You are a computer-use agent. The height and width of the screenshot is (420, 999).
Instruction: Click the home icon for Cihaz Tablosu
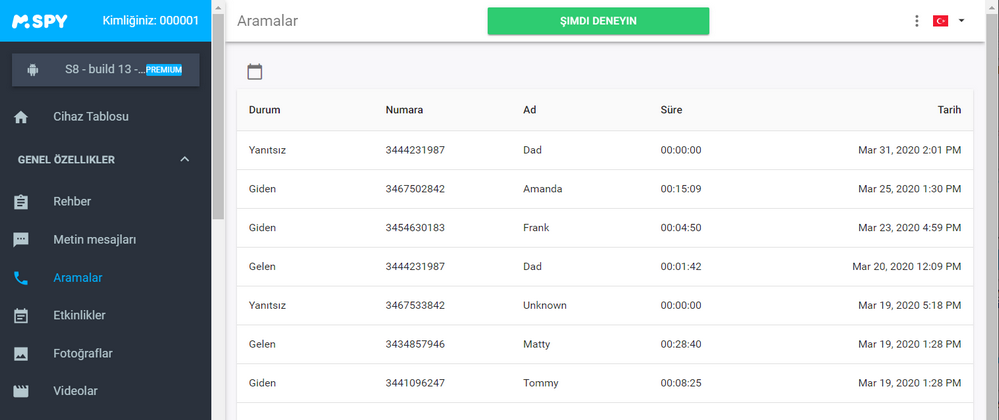point(21,117)
